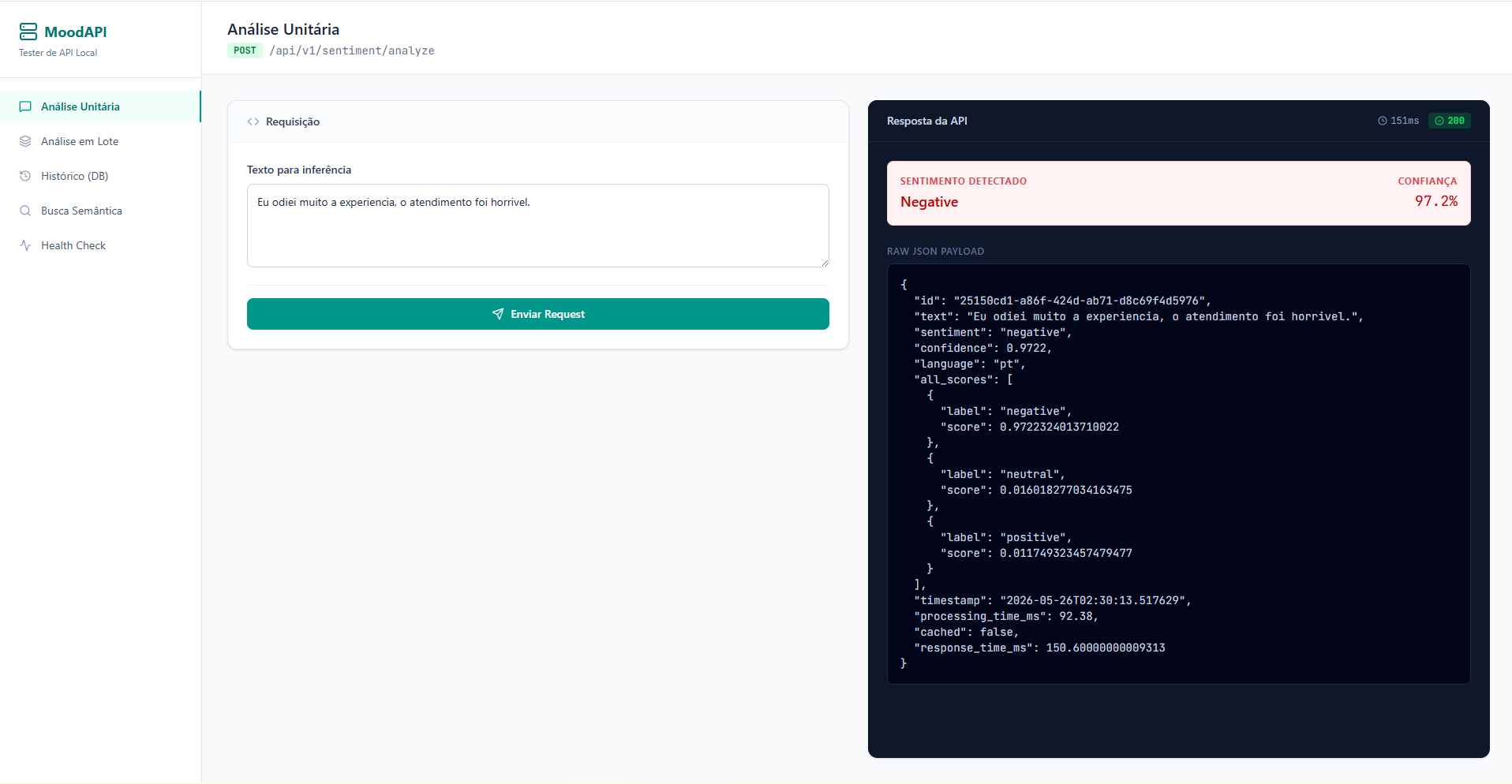Click the paper plane icon on Enviar Request
The height and width of the screenshot is (784, 1512).
498,314
